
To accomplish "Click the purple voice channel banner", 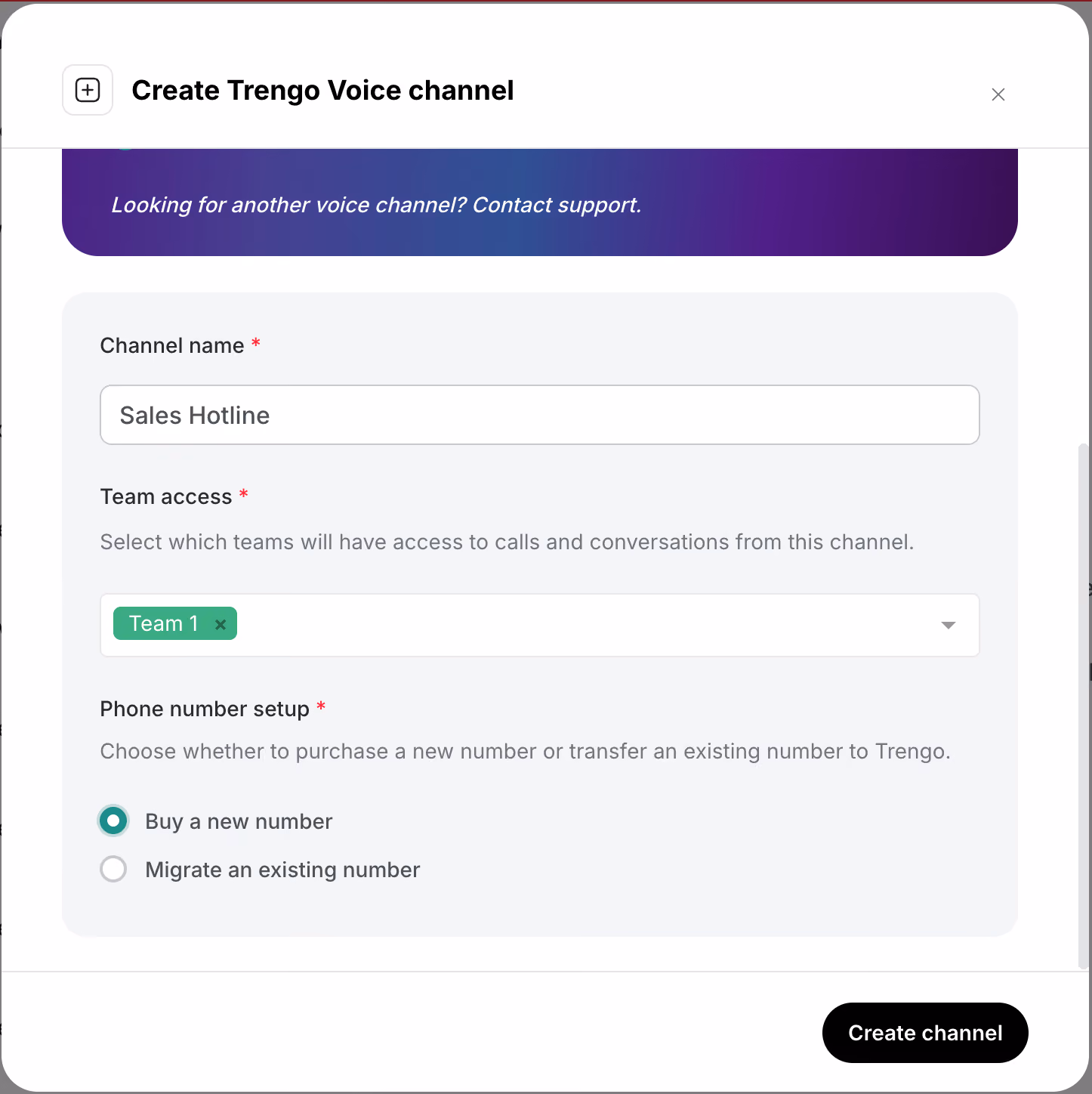I will tap(539, 202).
